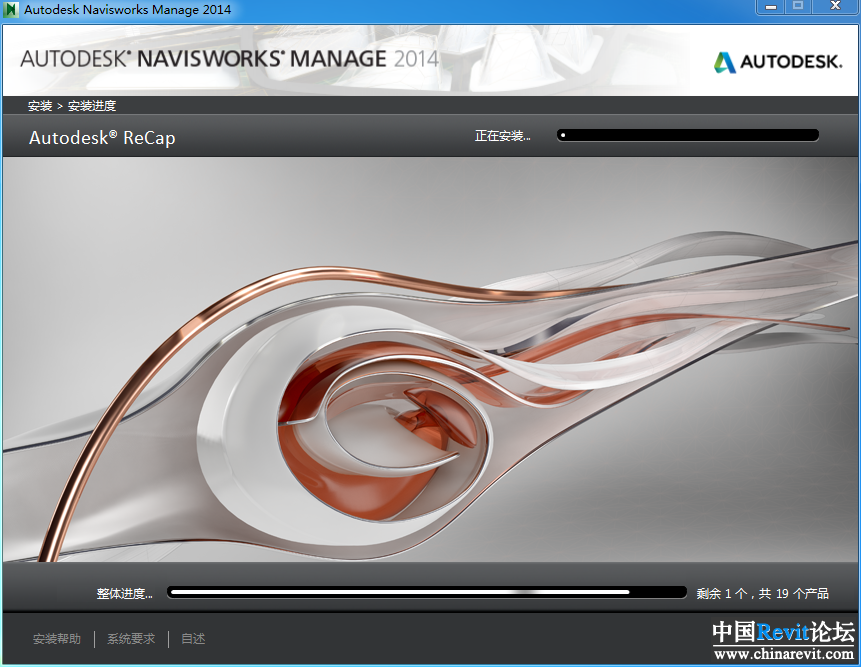Close the installer with the red X

(836, 7)
